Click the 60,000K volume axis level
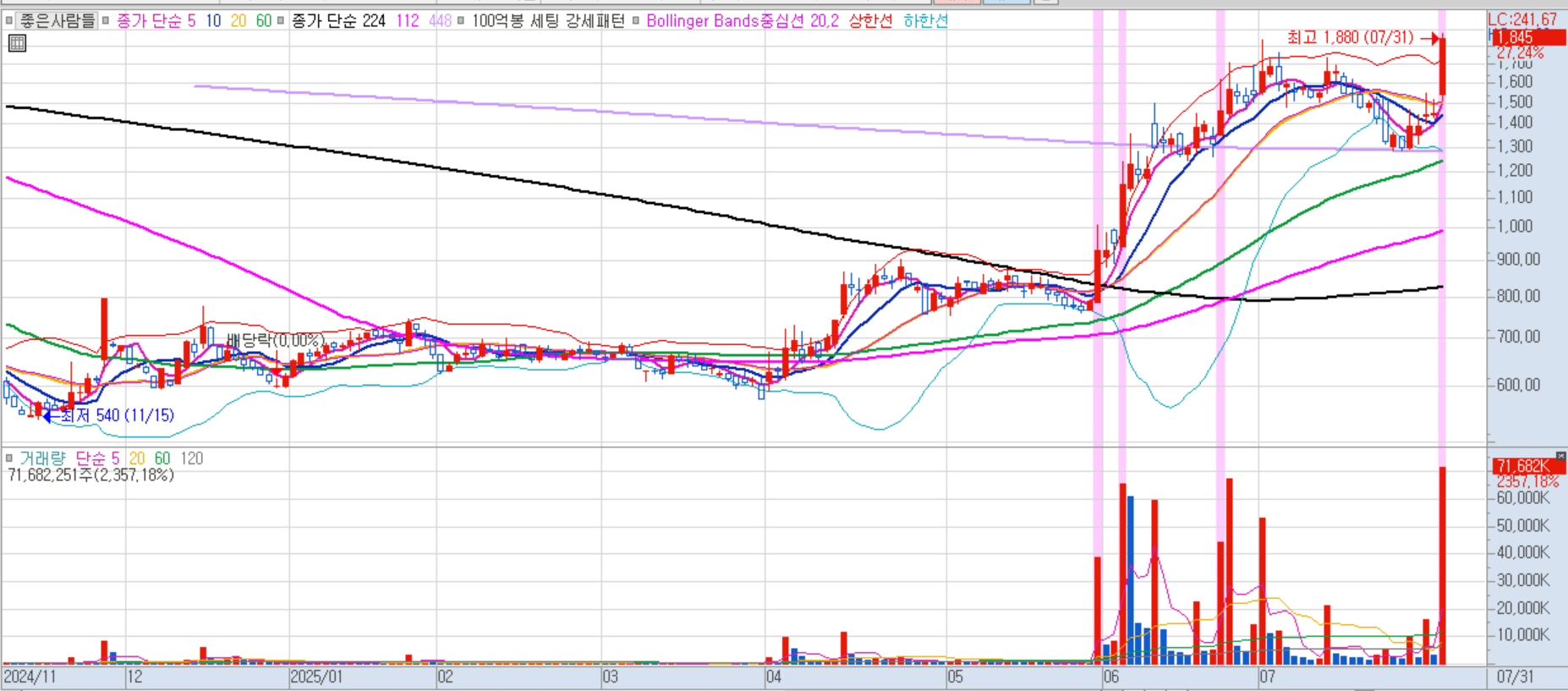The image size is (1568, 691). pos(1523,498)
